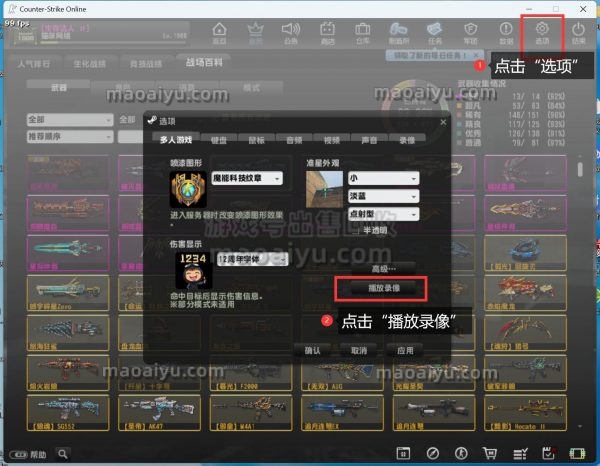Select the 多人游戏 tab in options
Screen dimensions: 600x466
coord(176,140)
